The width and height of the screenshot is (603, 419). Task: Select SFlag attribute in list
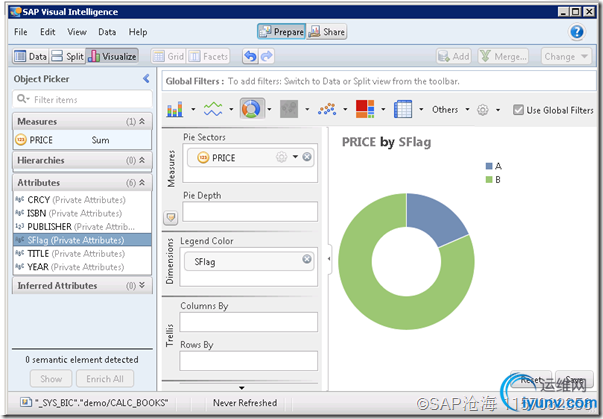pyautogui.click(x=82, y=240)
